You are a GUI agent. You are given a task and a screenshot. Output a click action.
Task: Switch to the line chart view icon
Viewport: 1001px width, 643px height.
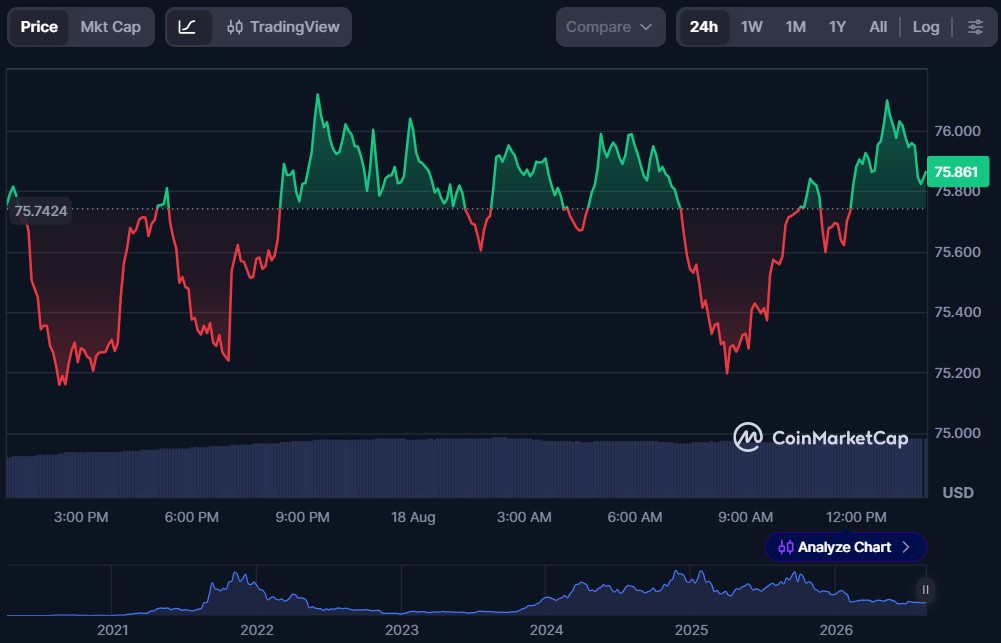(187, 27)
